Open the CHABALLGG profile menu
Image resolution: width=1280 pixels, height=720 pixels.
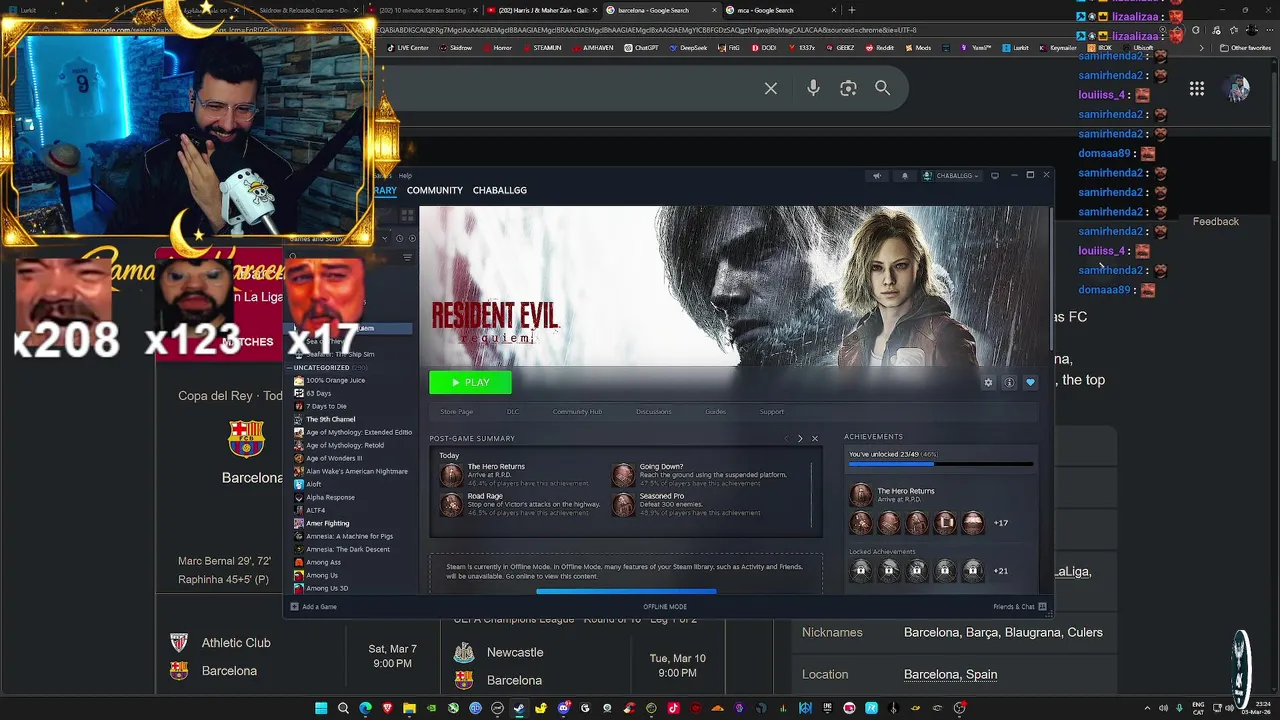(x=499, y=190)
